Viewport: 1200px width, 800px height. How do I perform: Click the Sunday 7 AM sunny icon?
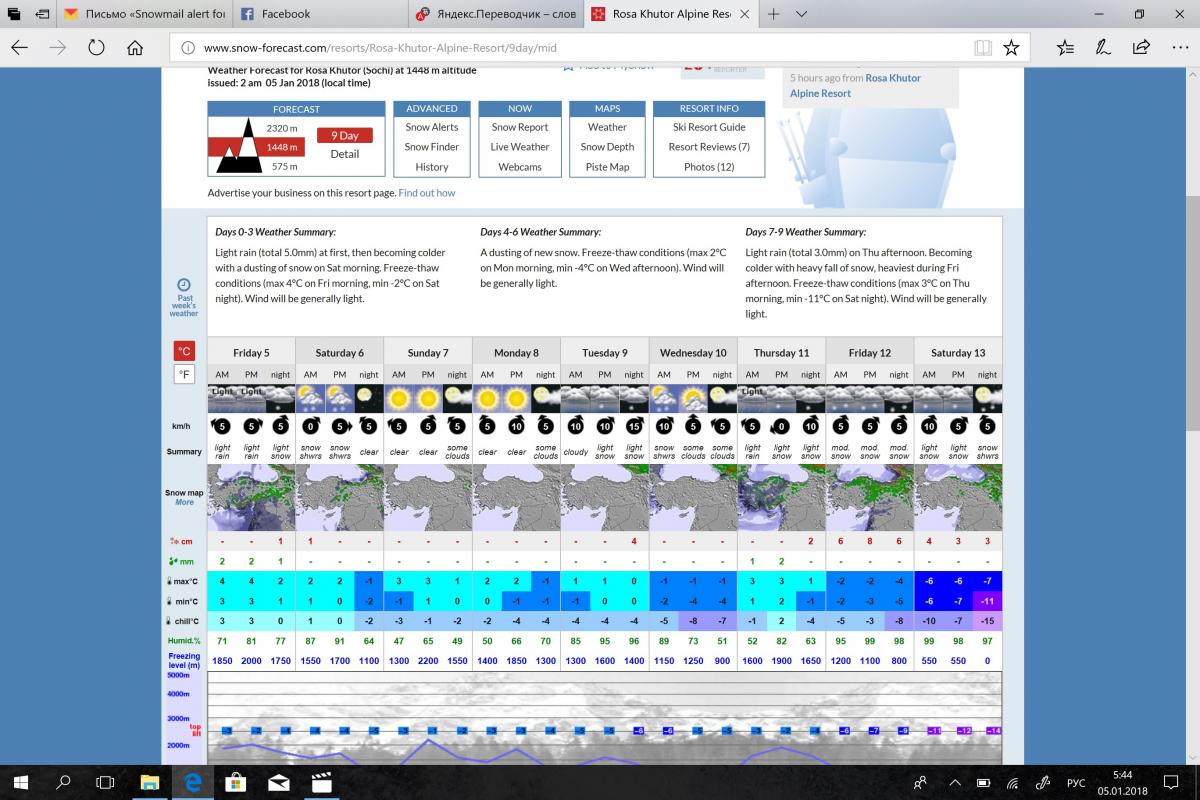click(x=398, y=398)
